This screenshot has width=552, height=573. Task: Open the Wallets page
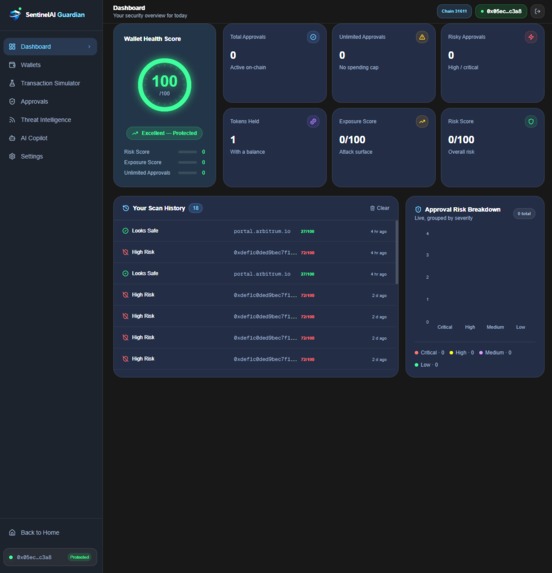pos(50,65)
